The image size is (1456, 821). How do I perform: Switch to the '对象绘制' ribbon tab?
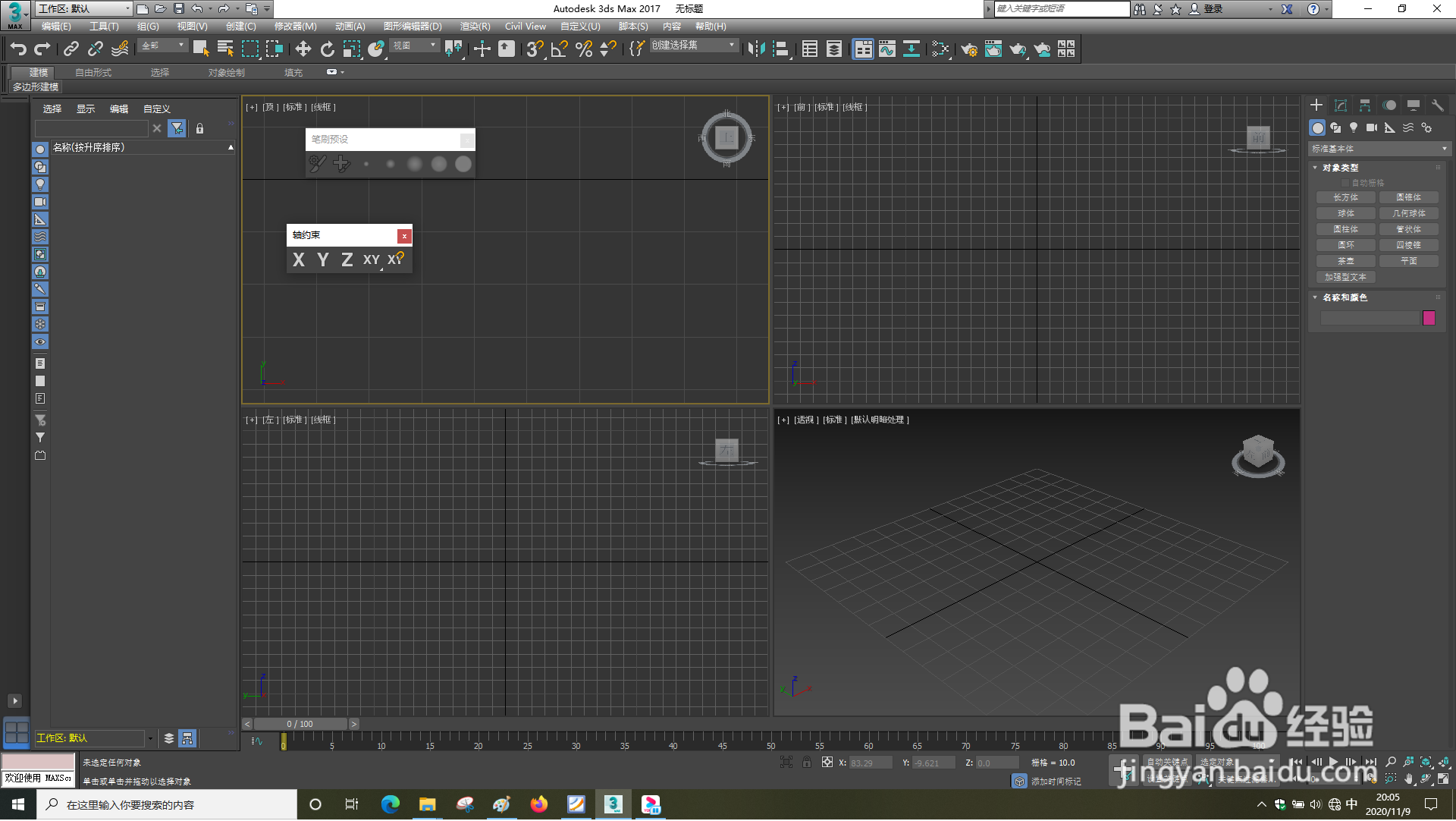(226, 73)
